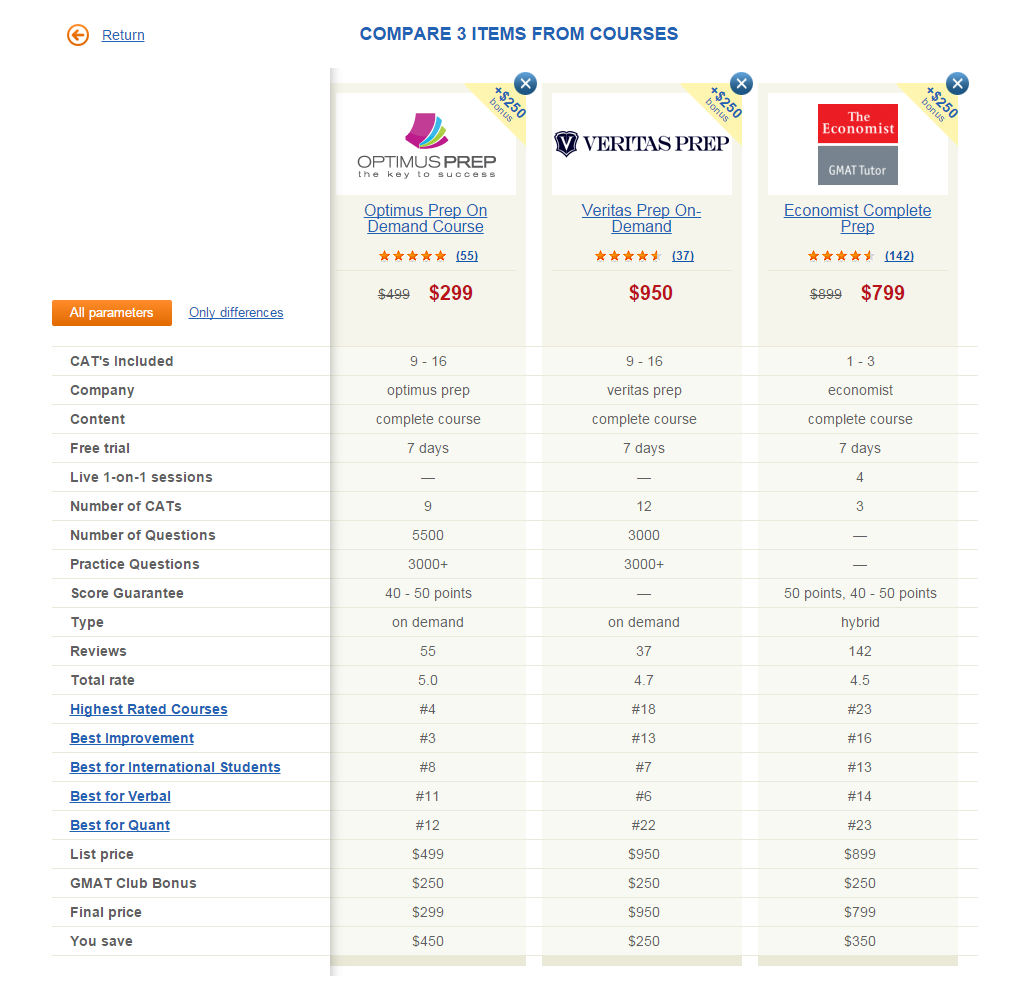Click the Optimus Prep star rating
The width and height of the screenshot is (1025, 982).
412,256
